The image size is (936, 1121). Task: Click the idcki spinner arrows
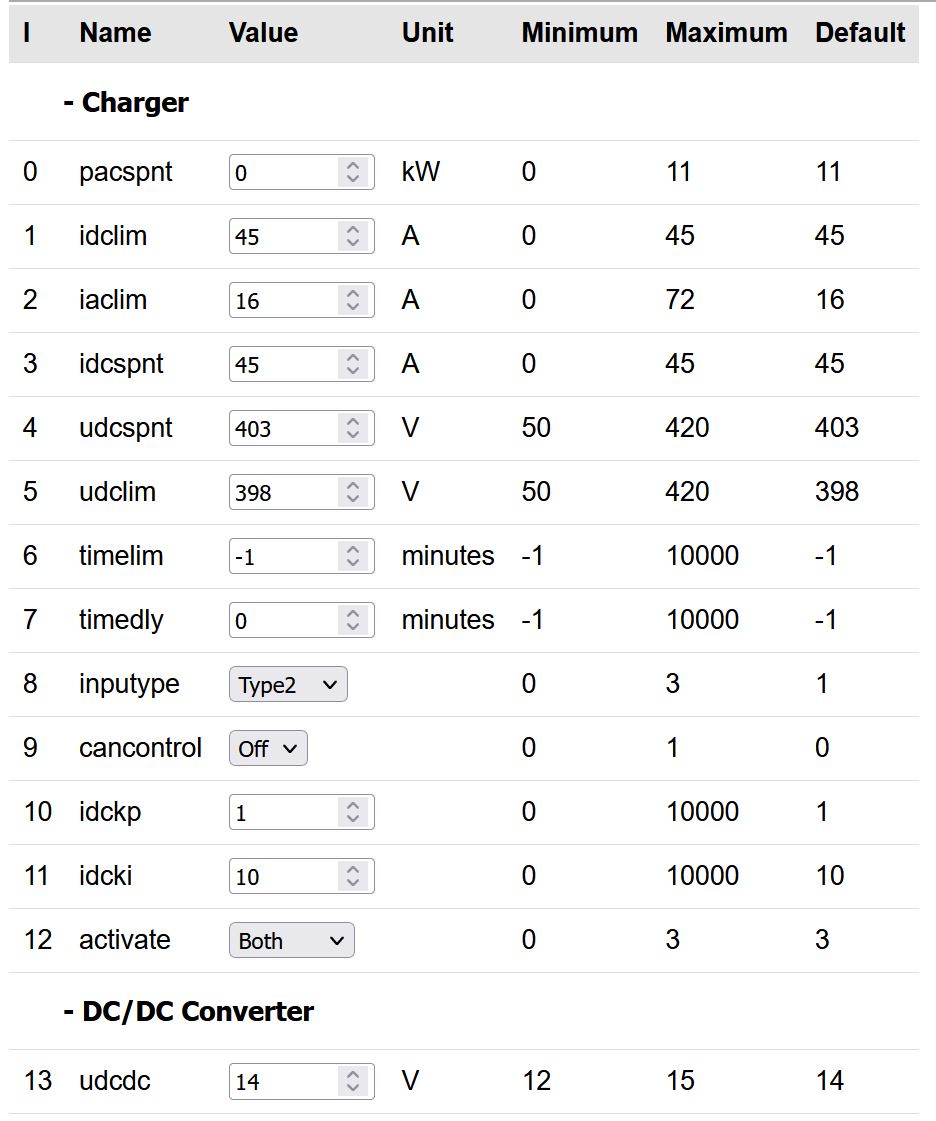(x=352, y=876)
